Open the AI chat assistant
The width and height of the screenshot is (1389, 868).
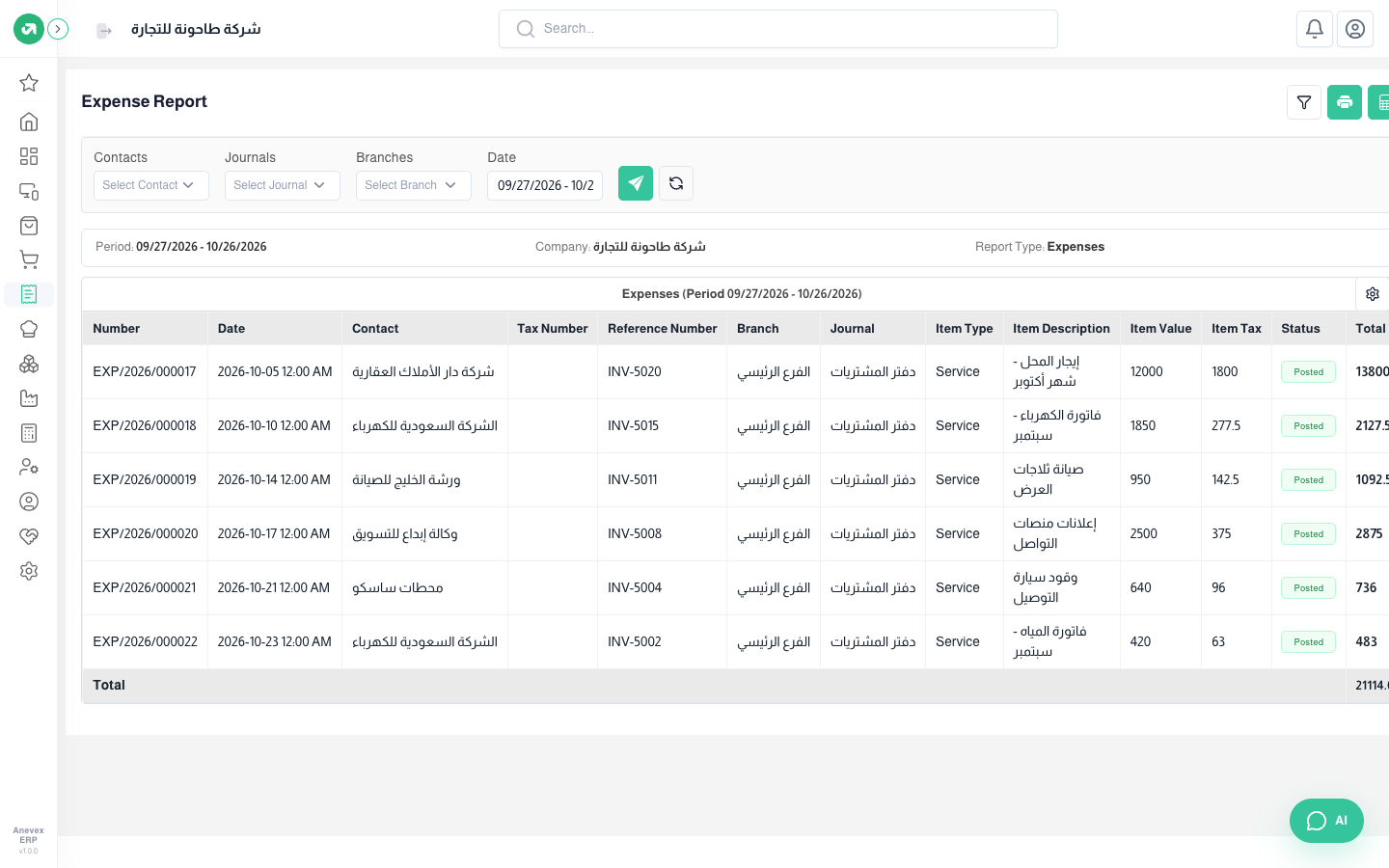tap(1326, 821)
